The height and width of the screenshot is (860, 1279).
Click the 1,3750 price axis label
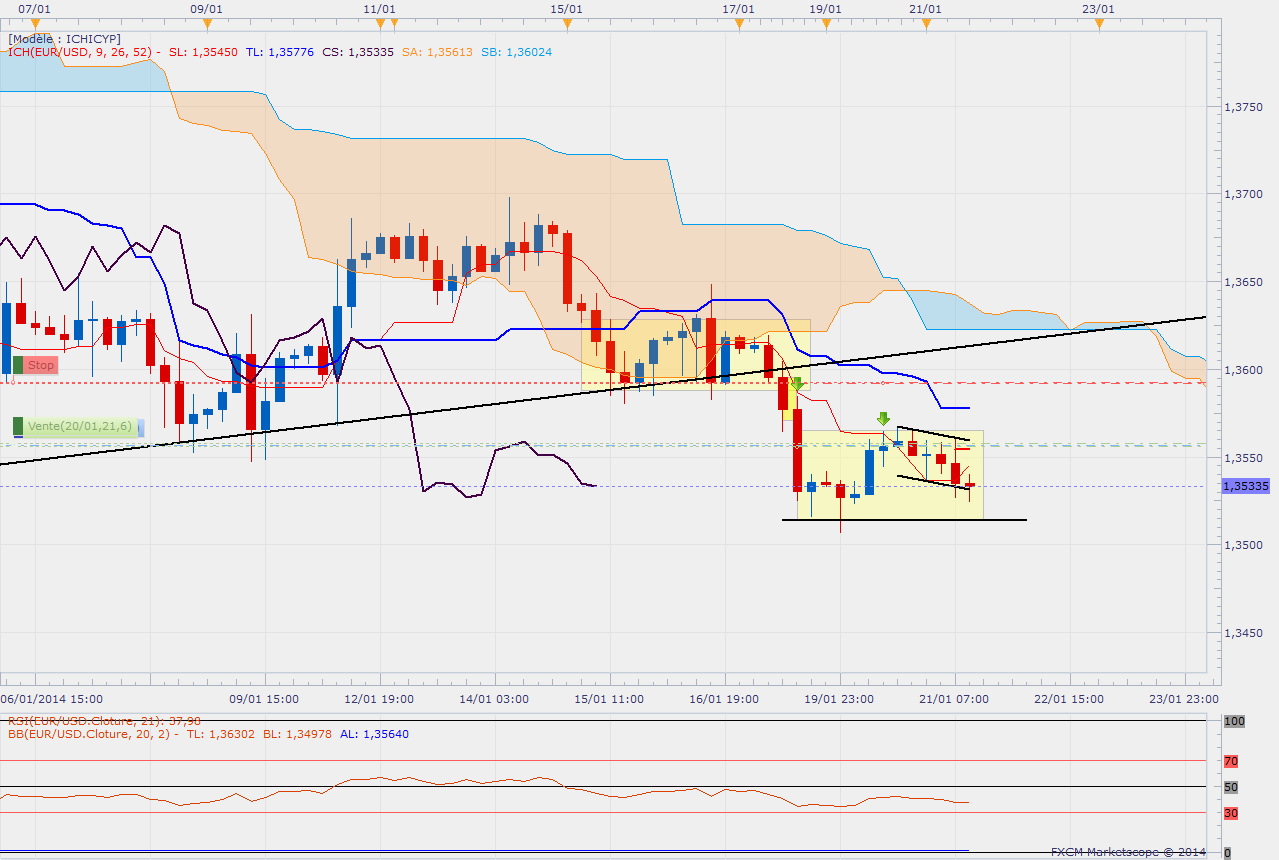click(x=1243, y=106)
